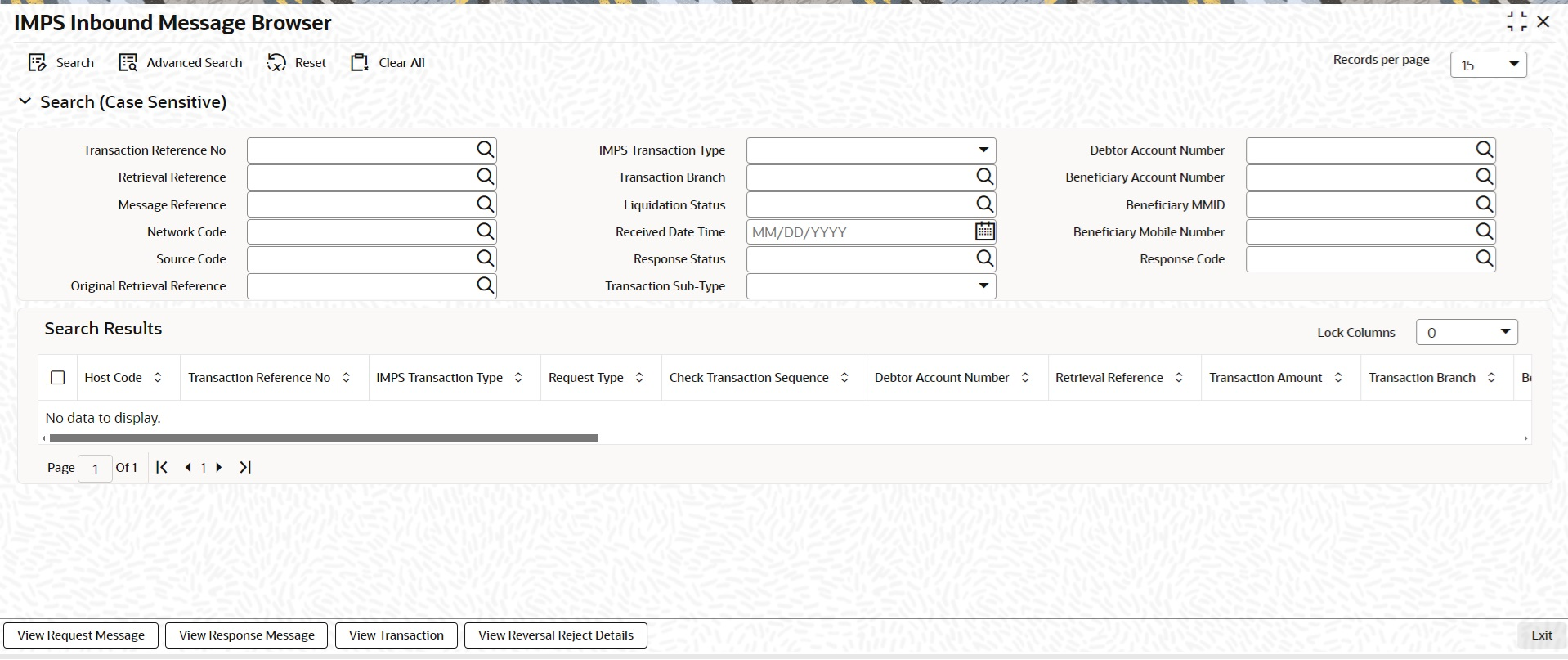Open lookup for Beneficiary Mobile Number
The image size is (1568, 660).
(x=1485, y=231)
